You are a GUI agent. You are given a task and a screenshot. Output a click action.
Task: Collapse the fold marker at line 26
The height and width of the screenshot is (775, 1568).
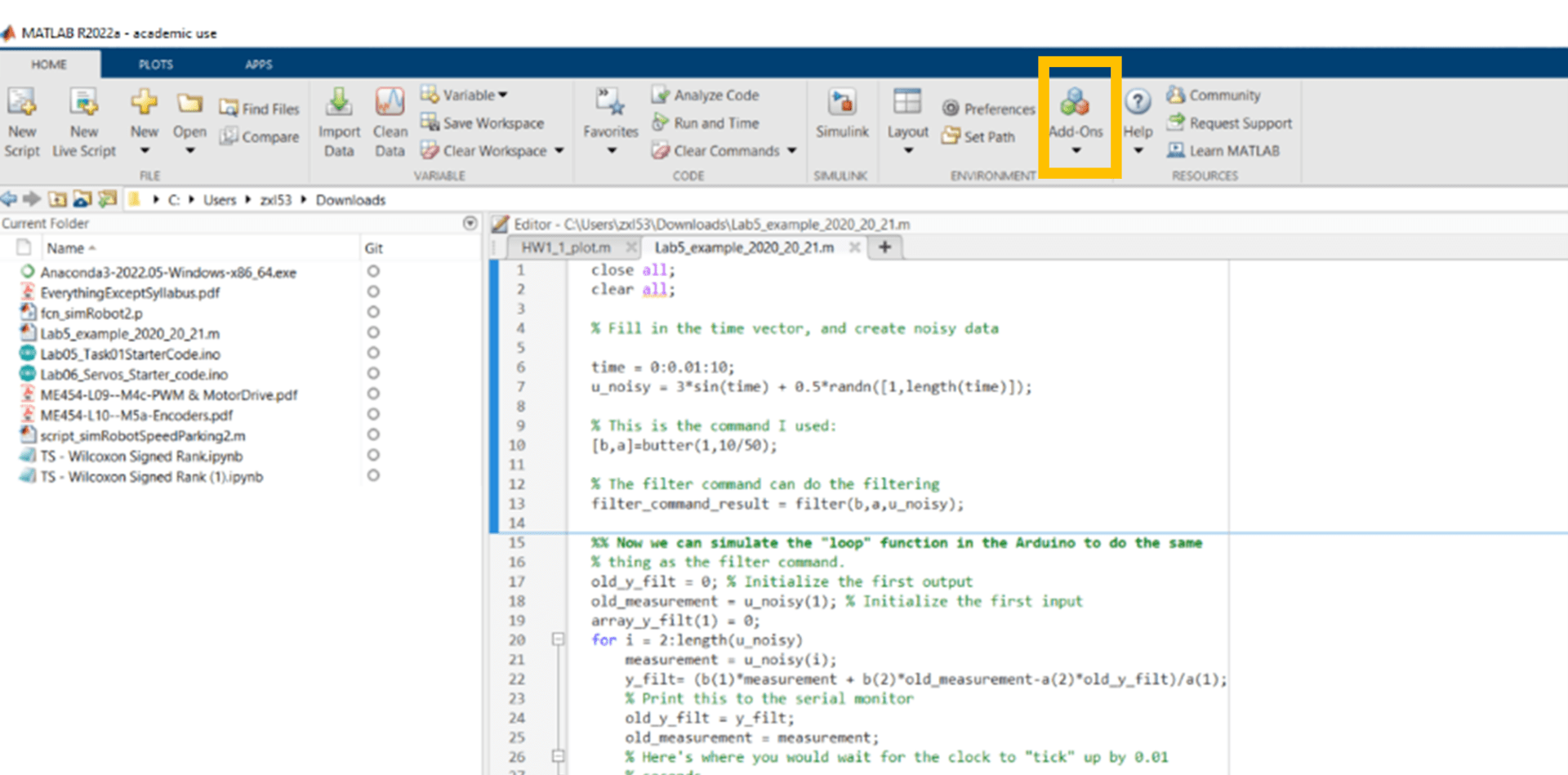pyautogui.click(x=558, y=756)
